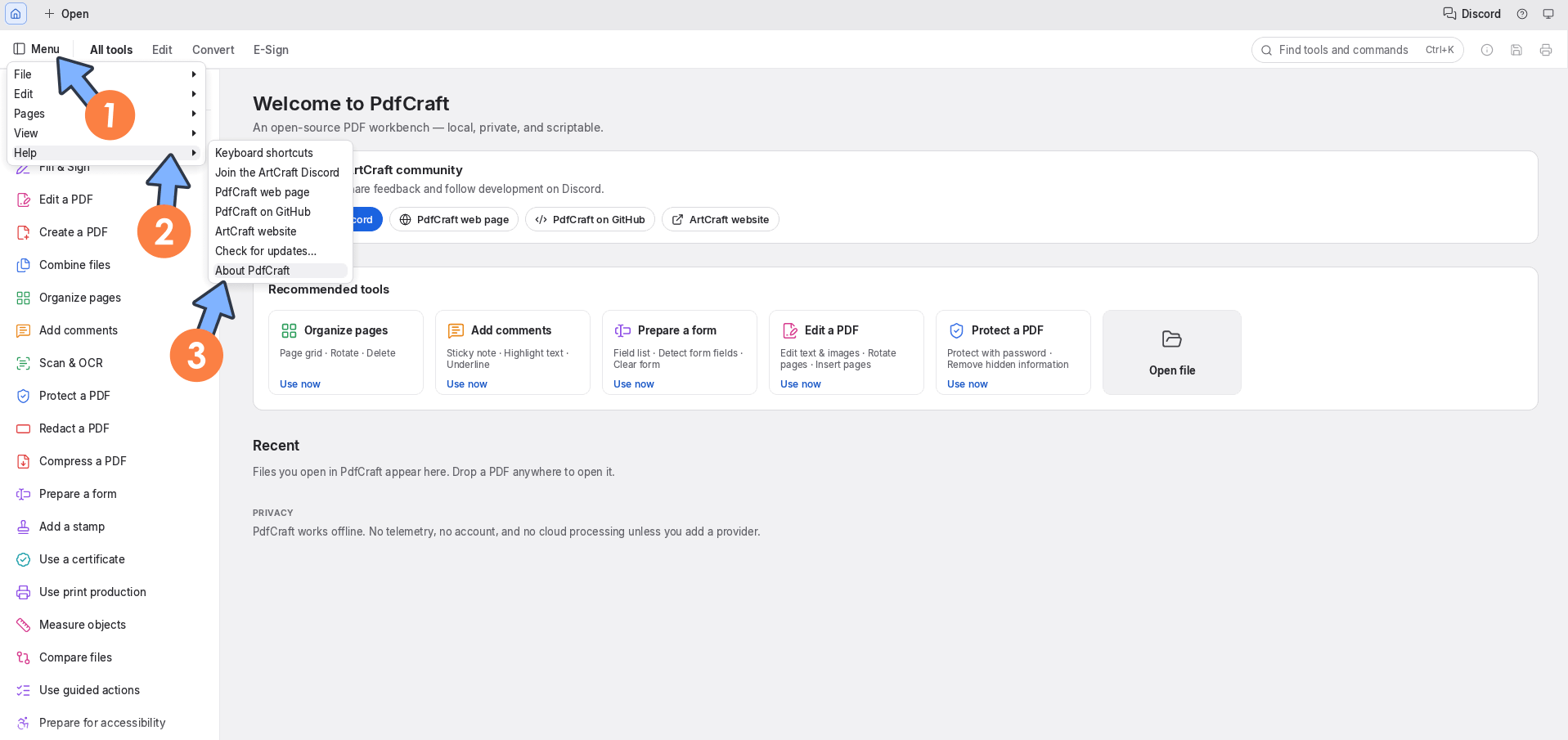The height and width of the screenshot is (740, 1568).
Task: Click the info circle icon beside the search box
Action: pos(1487,50)
